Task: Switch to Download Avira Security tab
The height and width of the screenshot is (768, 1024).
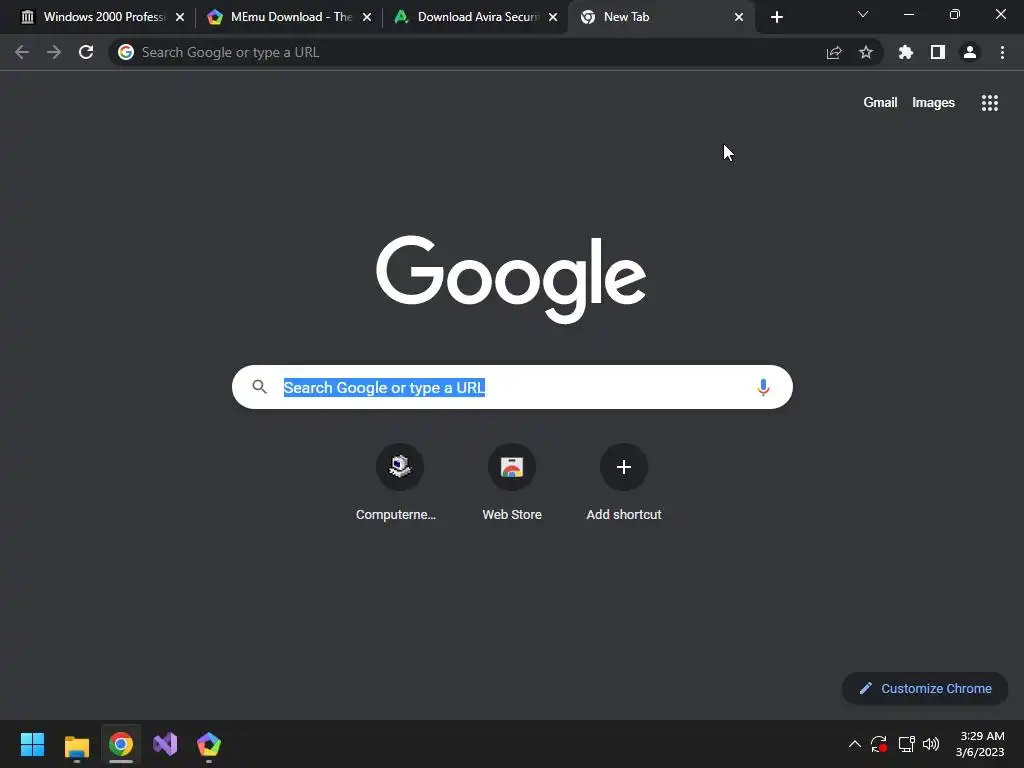Action: pyautogui.click(x=477, y=17)
